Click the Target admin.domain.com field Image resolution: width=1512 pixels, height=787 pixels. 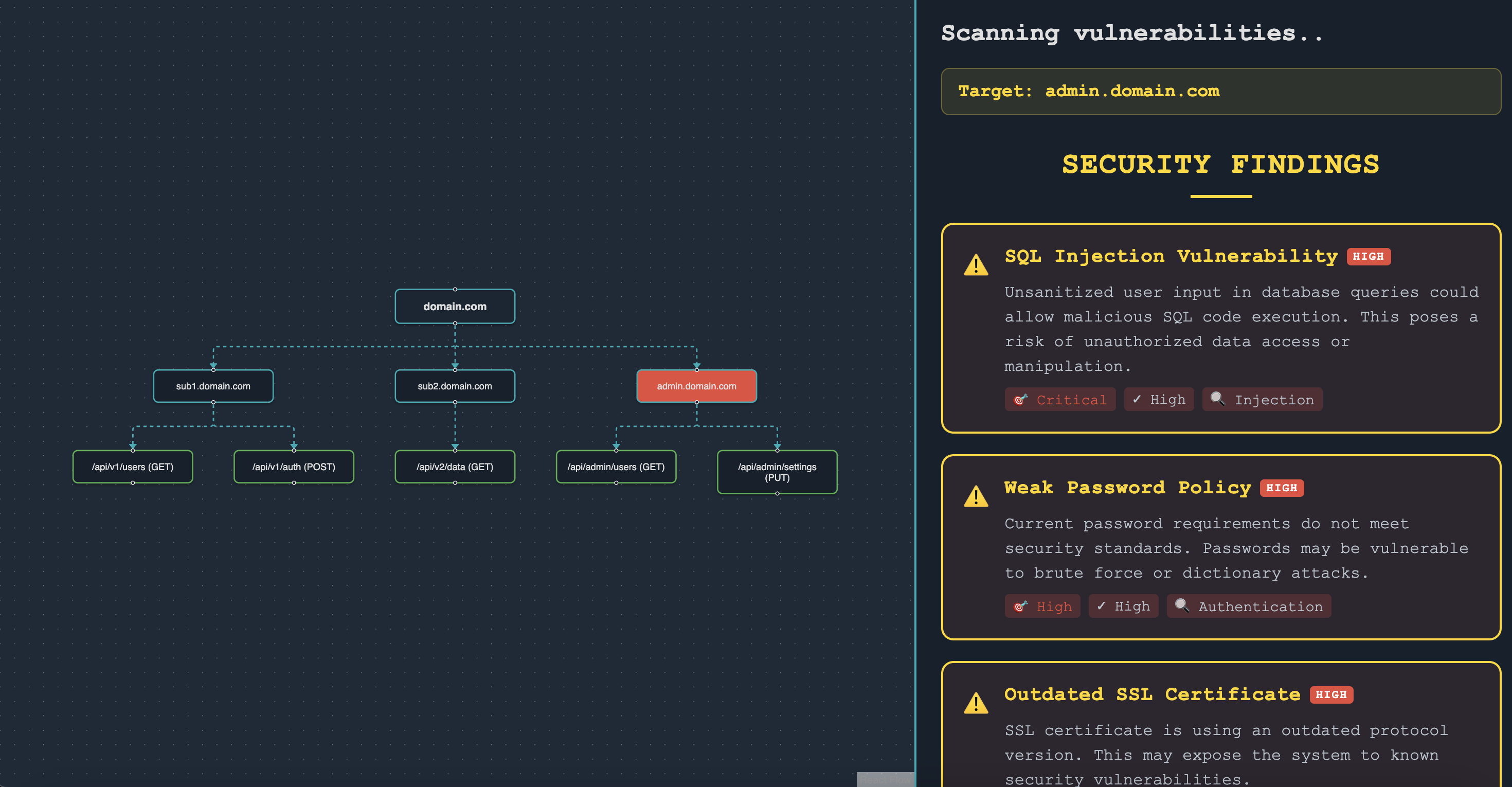click(1220, 92)
